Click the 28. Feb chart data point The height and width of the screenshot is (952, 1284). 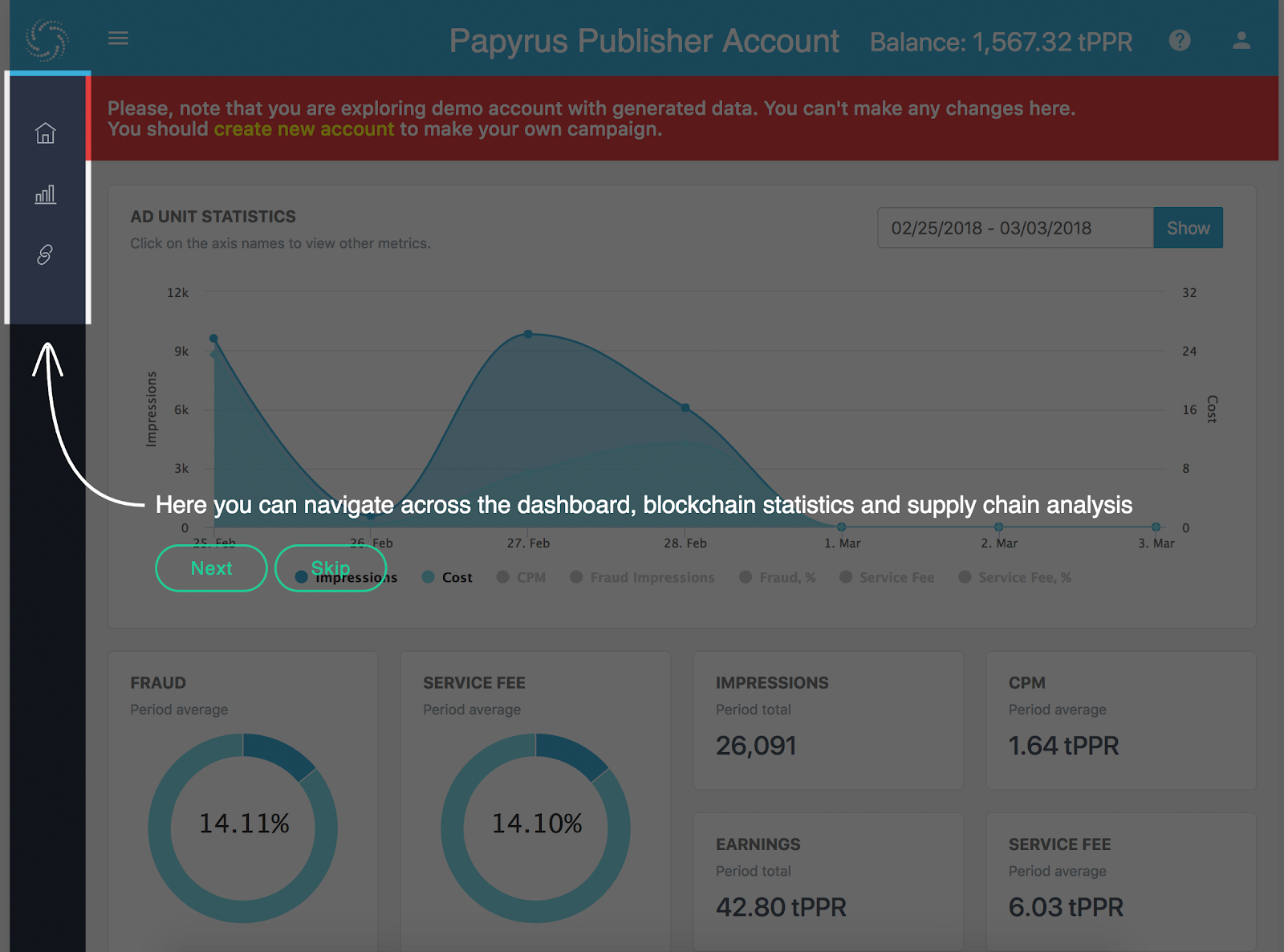pos(685,408)
